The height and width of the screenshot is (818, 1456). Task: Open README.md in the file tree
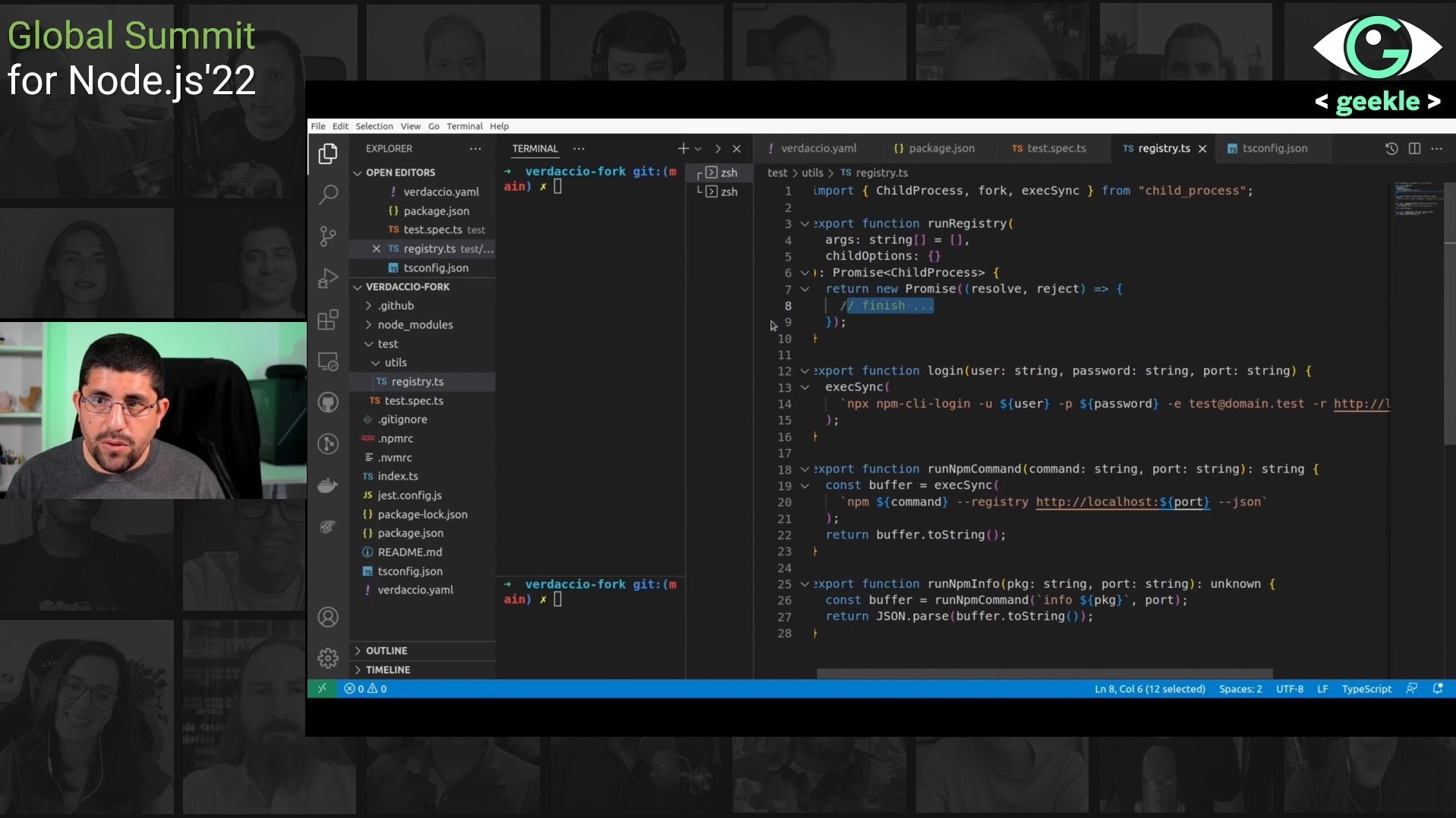pyautogui.click(x=410, y=552)
